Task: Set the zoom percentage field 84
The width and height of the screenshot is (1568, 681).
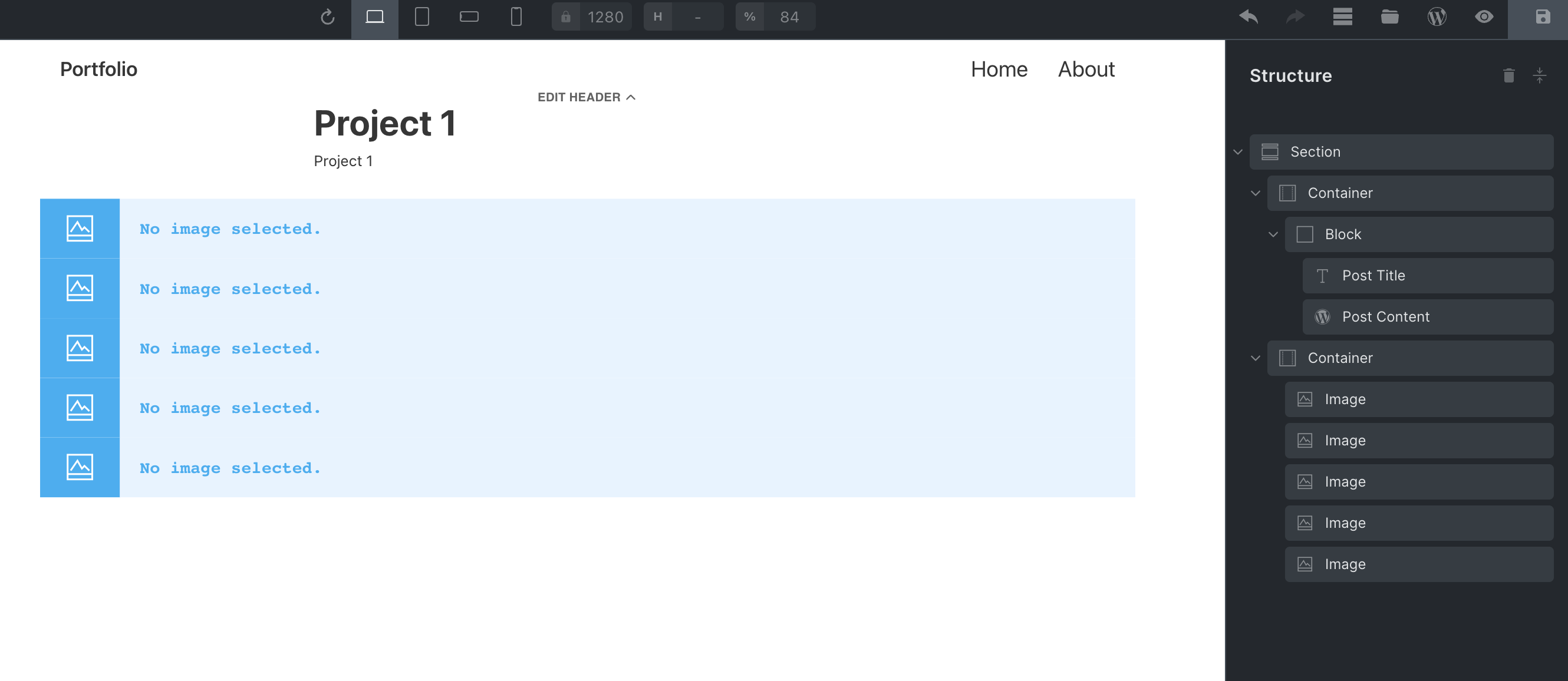Action: pyautogui.click(x=789, y=17)
